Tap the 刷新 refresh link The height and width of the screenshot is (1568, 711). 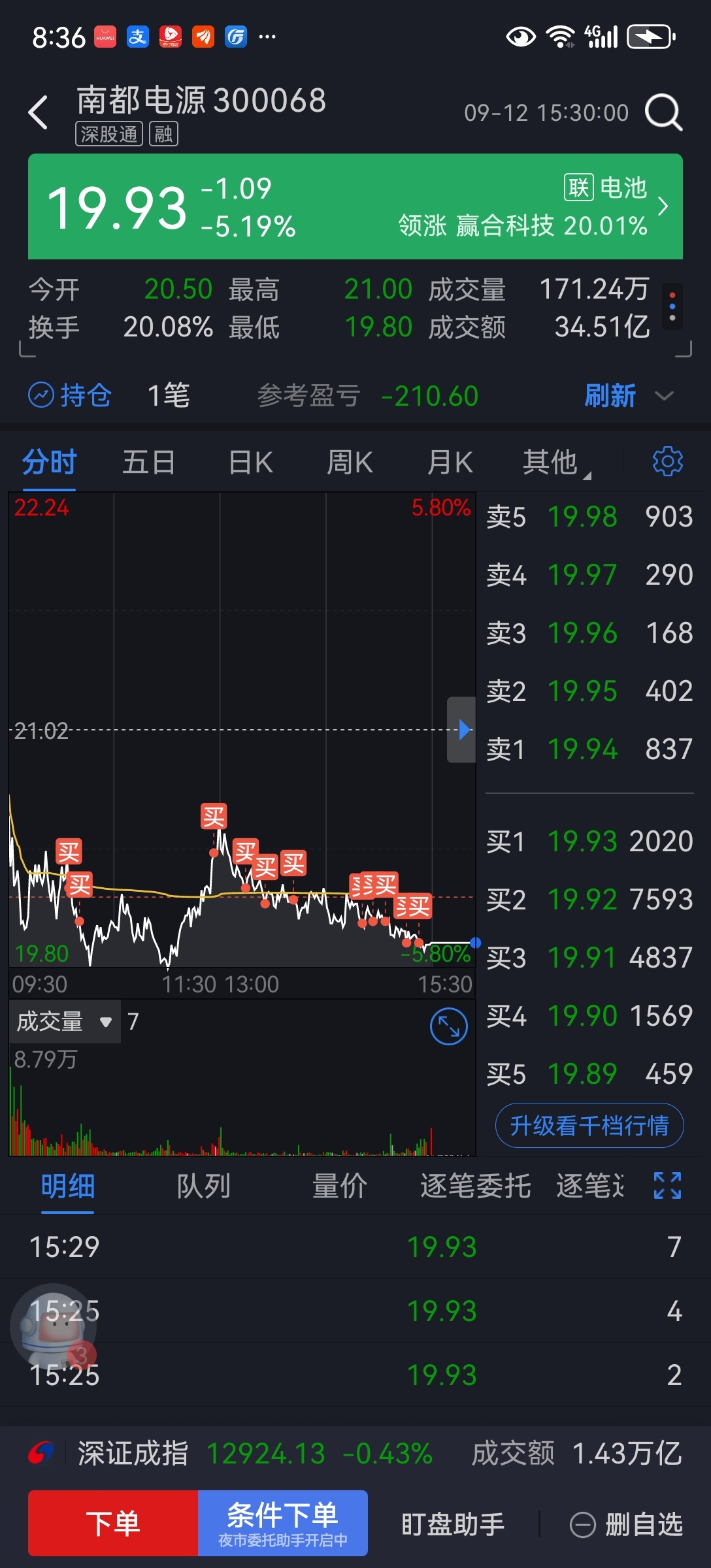(x=610, y=396)
